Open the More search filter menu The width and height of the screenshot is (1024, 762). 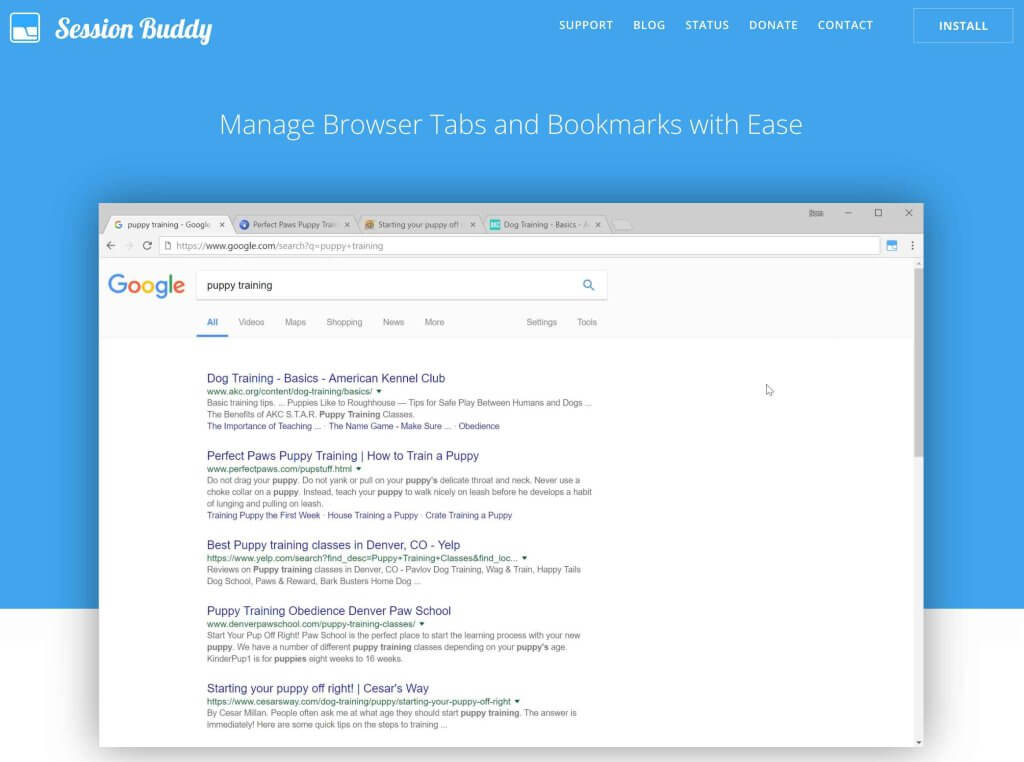[x=434, y=322]
